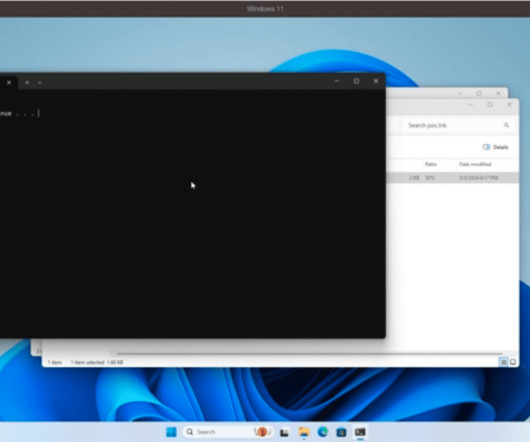Close the current terminal tab
The width and height of the screenshot is (530, 442).
point(9,82)
